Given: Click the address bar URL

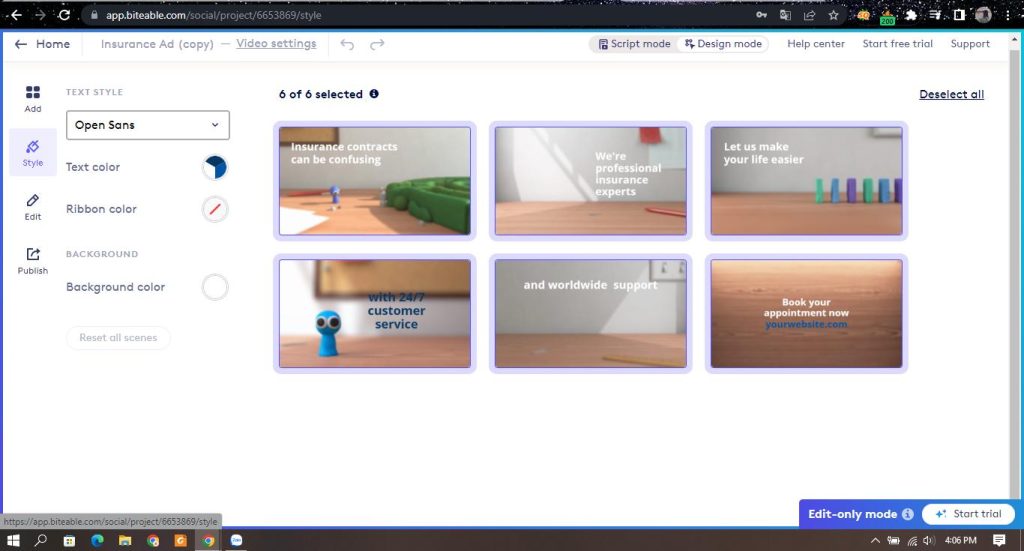Looking at the screenshot, I should click(x=214, y=14).
